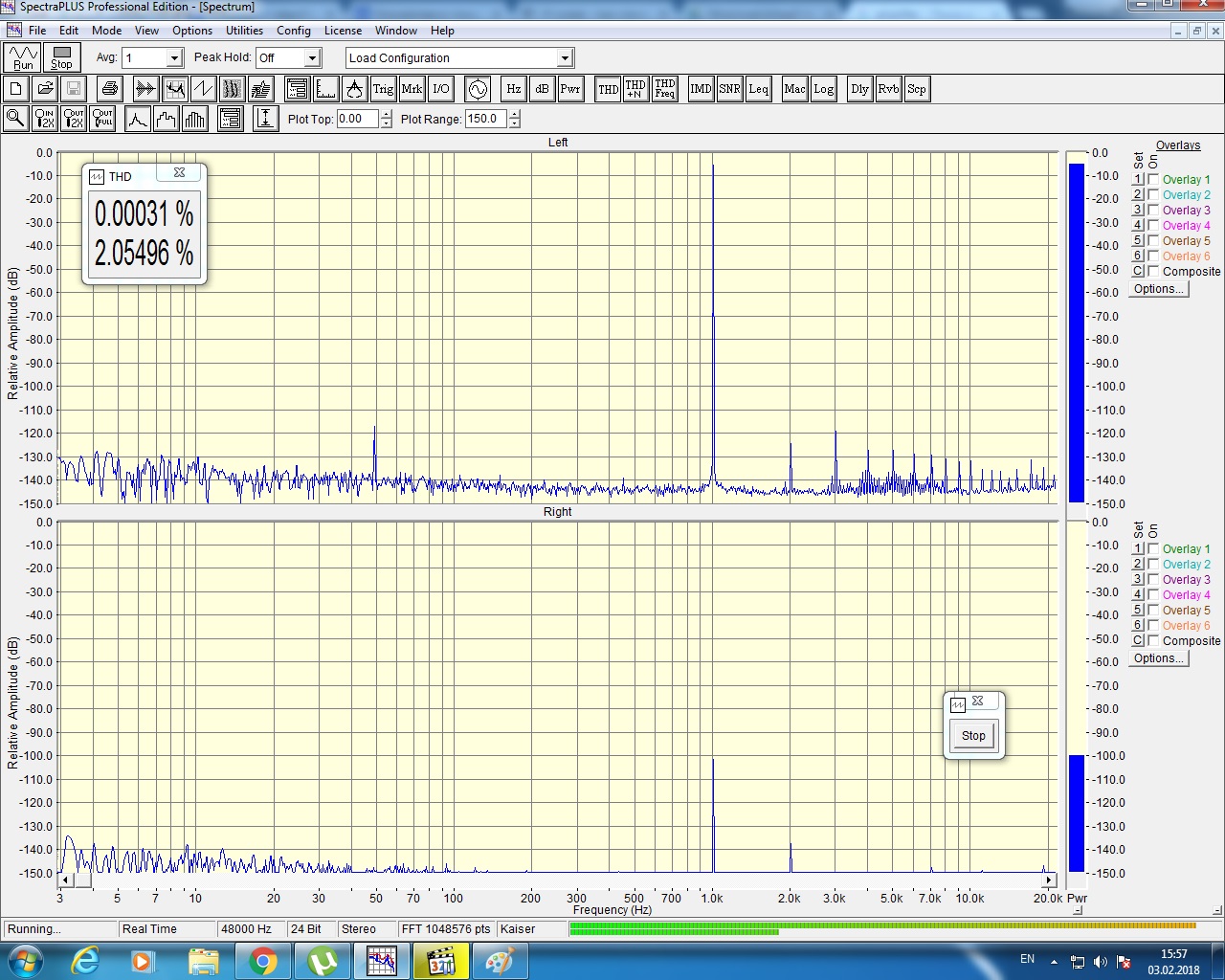Screen dimensions: 1225x980
Task: Open the settings dialog list icon
Action: (x=297, y=89)
